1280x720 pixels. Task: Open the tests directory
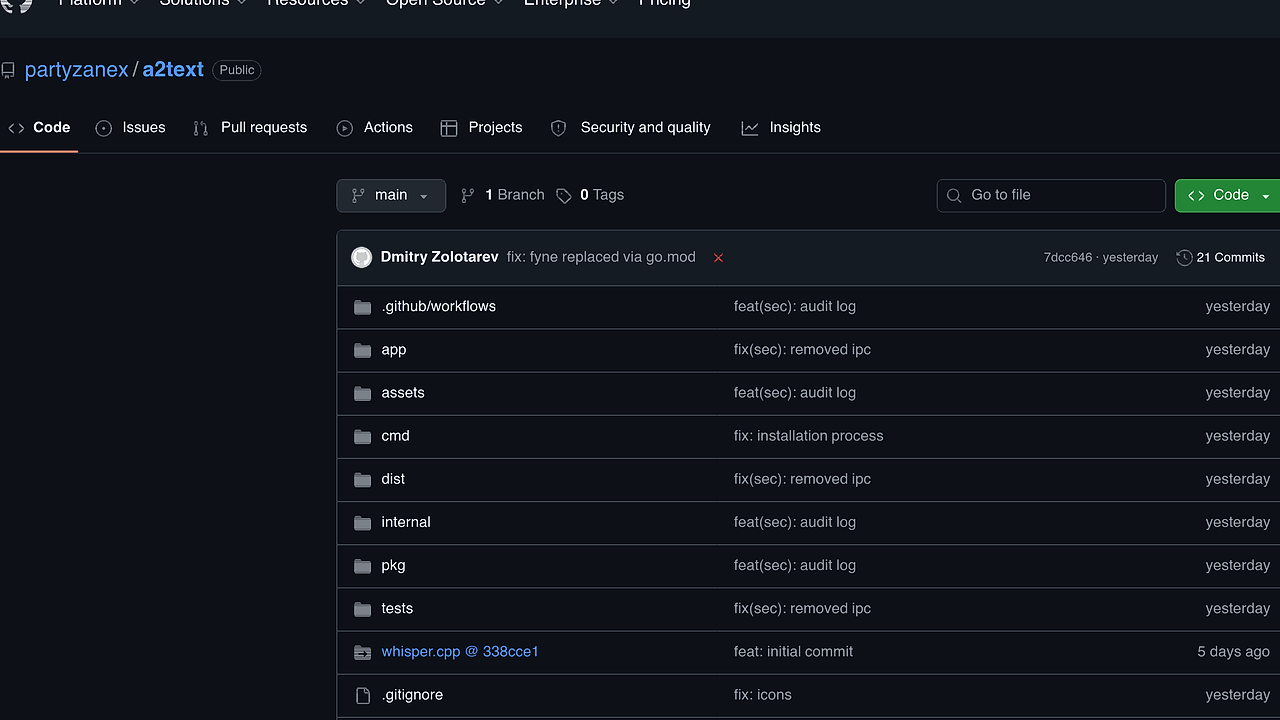(x=397, y=608)
